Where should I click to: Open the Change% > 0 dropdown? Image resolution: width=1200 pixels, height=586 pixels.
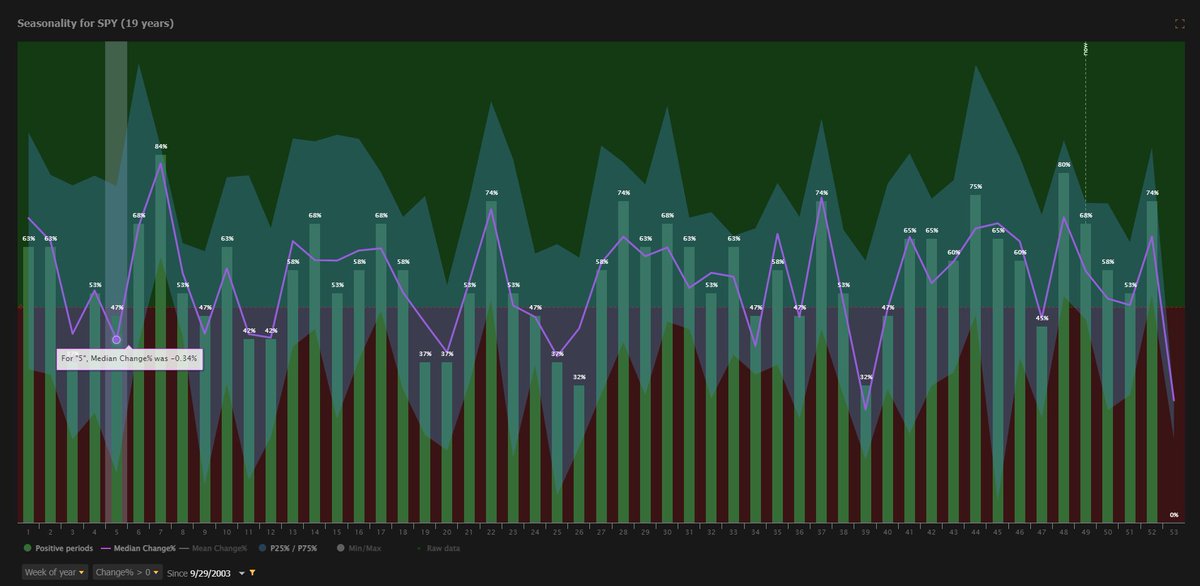tap(128, 572)
